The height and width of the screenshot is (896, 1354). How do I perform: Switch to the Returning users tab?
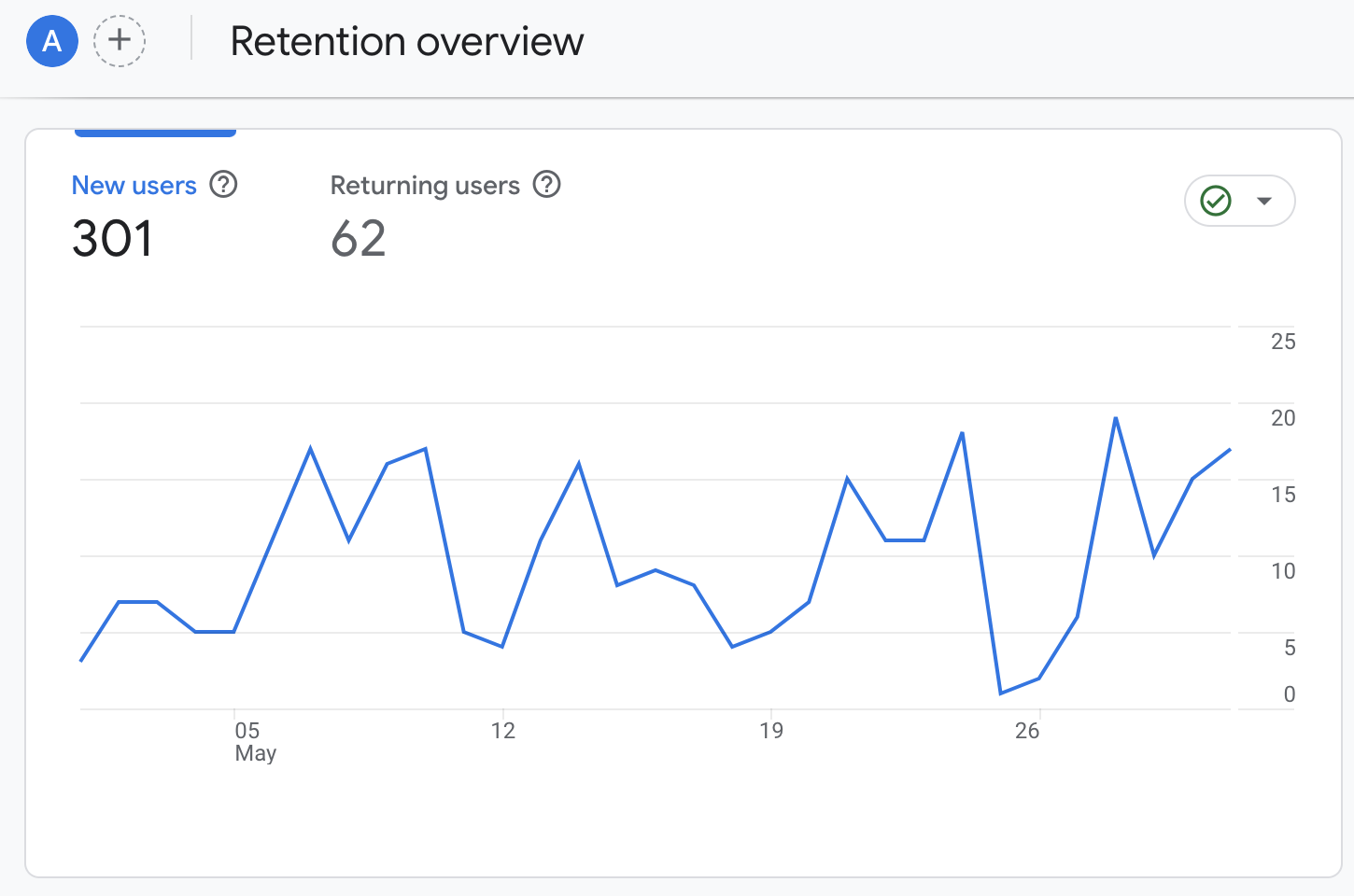click(x=425, y=186)
